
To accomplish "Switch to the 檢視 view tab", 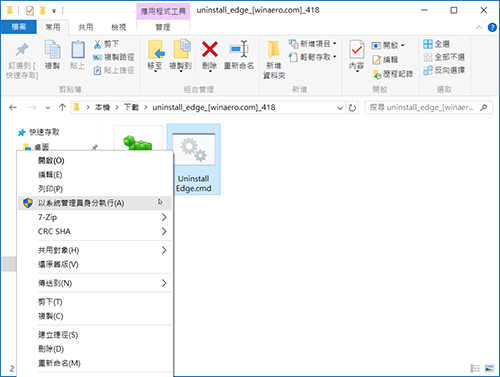I will click(119, 27).
